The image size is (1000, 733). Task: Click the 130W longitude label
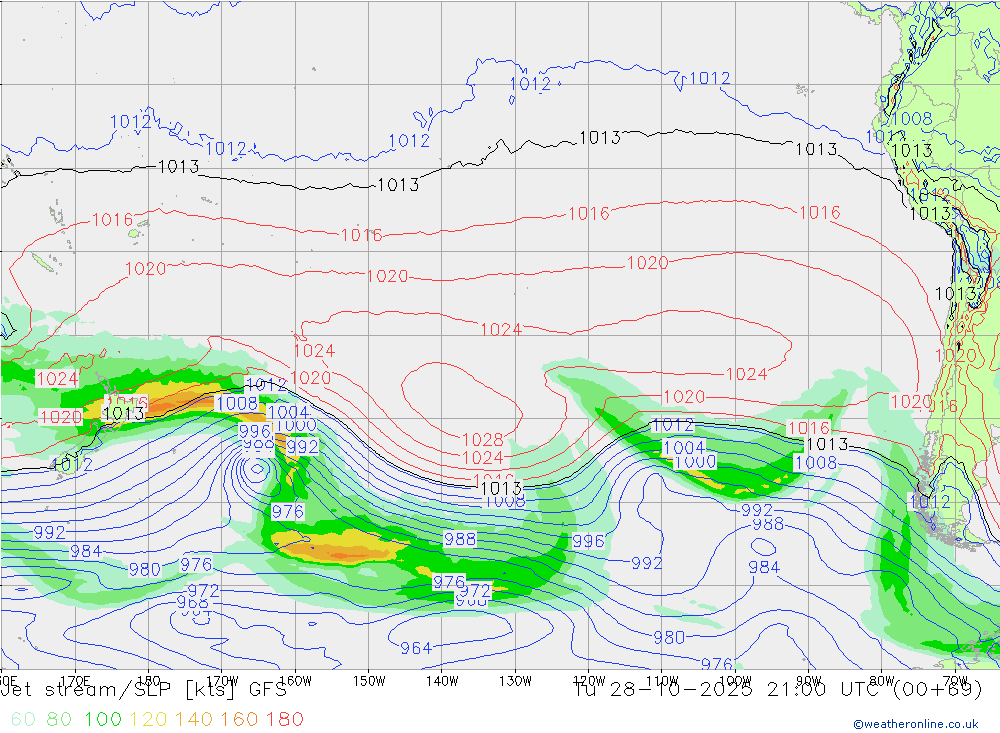click(x=515, y=681)
